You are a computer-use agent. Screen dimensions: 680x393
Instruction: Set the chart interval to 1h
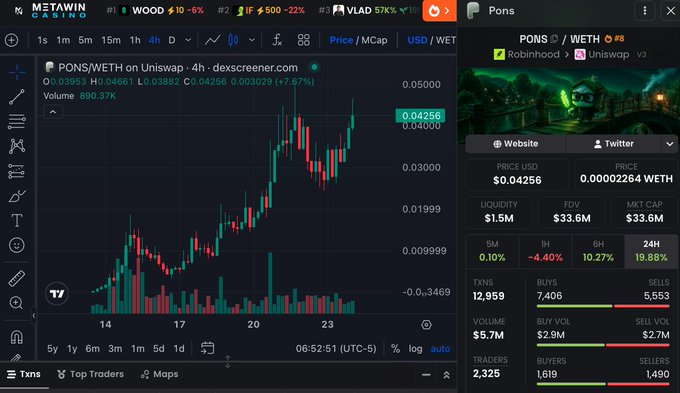tap(135, 40)
